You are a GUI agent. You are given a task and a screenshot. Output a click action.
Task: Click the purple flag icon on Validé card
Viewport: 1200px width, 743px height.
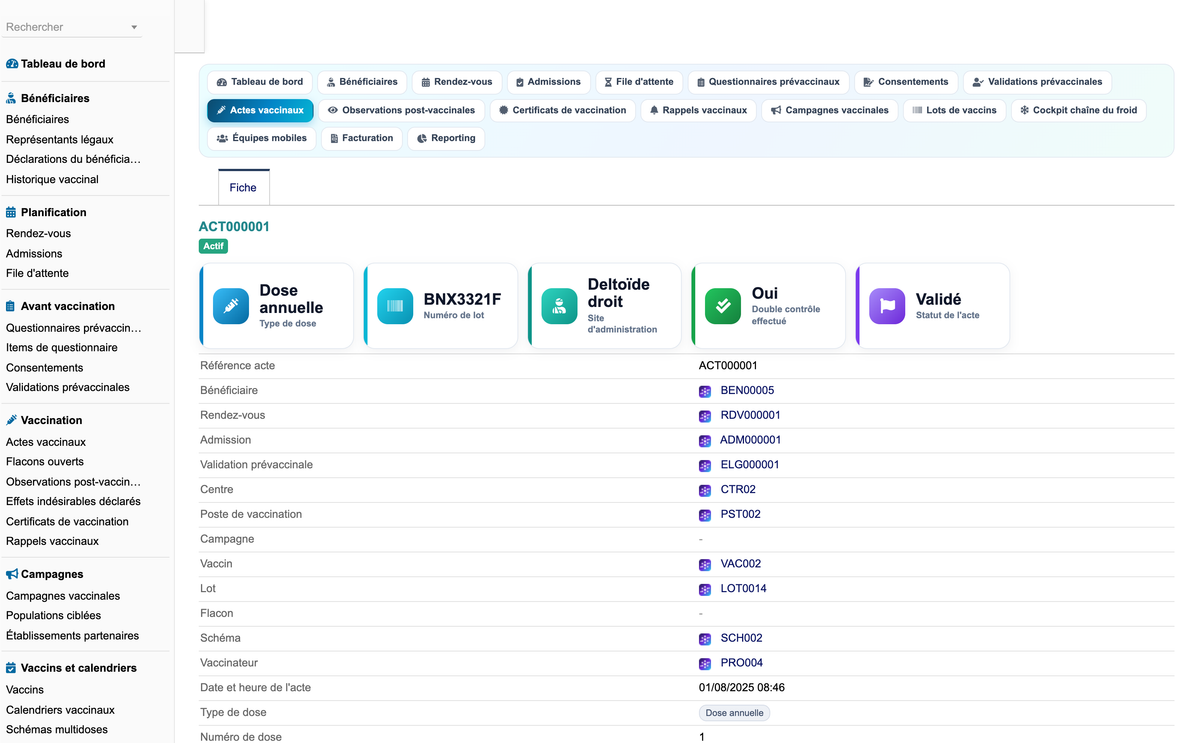[887, 306]
